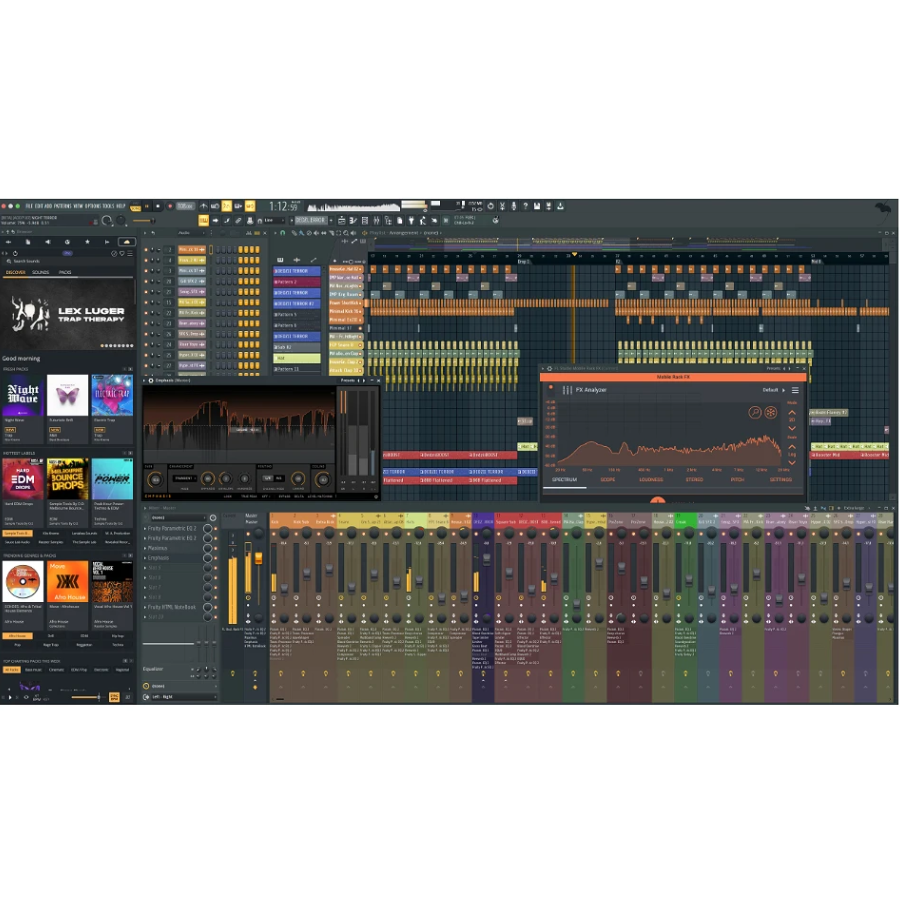This screenshot has height=900, width=900.
Task: Open the FX Analyzer hamburger menu
Action: click(795, 390)
